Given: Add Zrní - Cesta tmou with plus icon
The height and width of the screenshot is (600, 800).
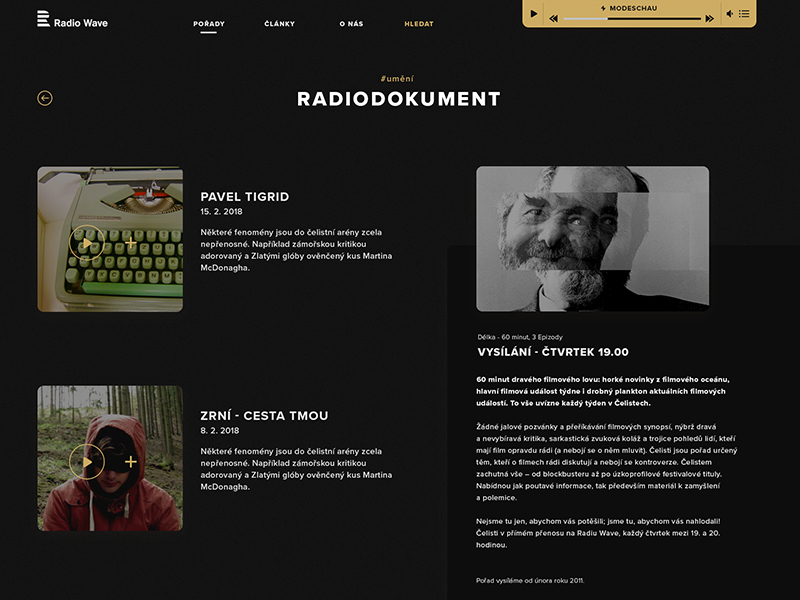Looking at the screenshot, I should coord(131,461).
